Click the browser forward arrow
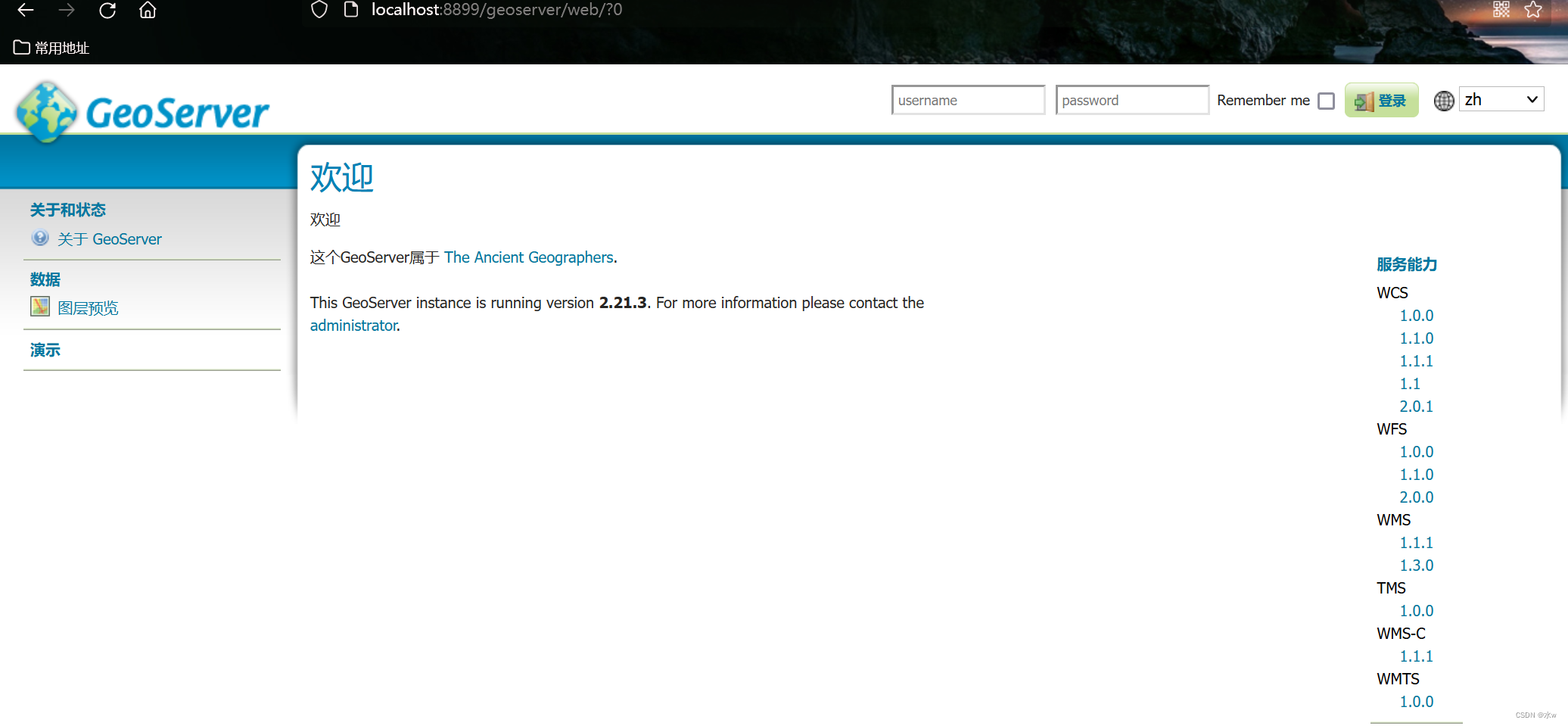Viewport: 1568px width, 726px height. 67,10
